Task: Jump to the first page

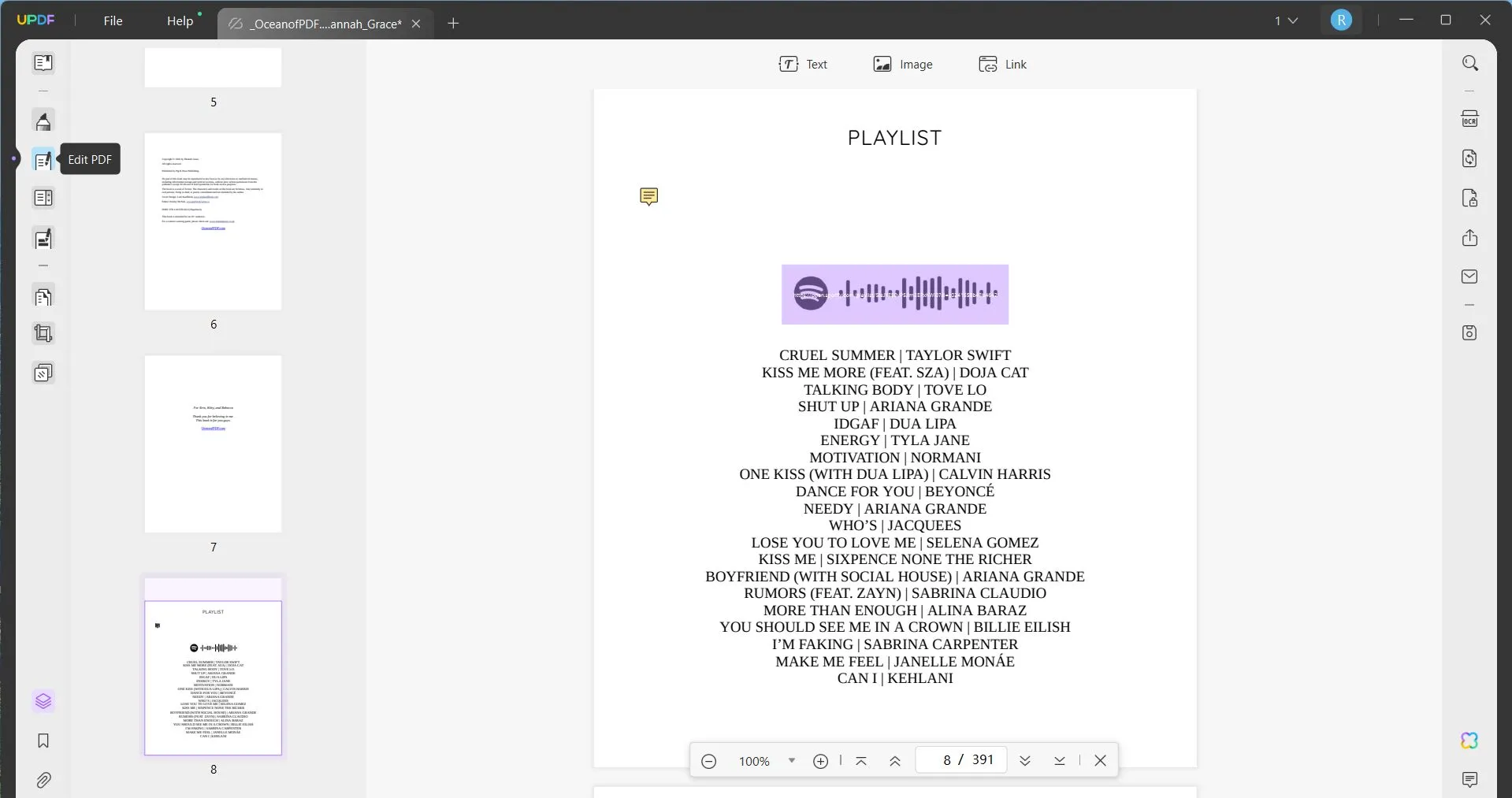Action: click(x=861, y=761)
